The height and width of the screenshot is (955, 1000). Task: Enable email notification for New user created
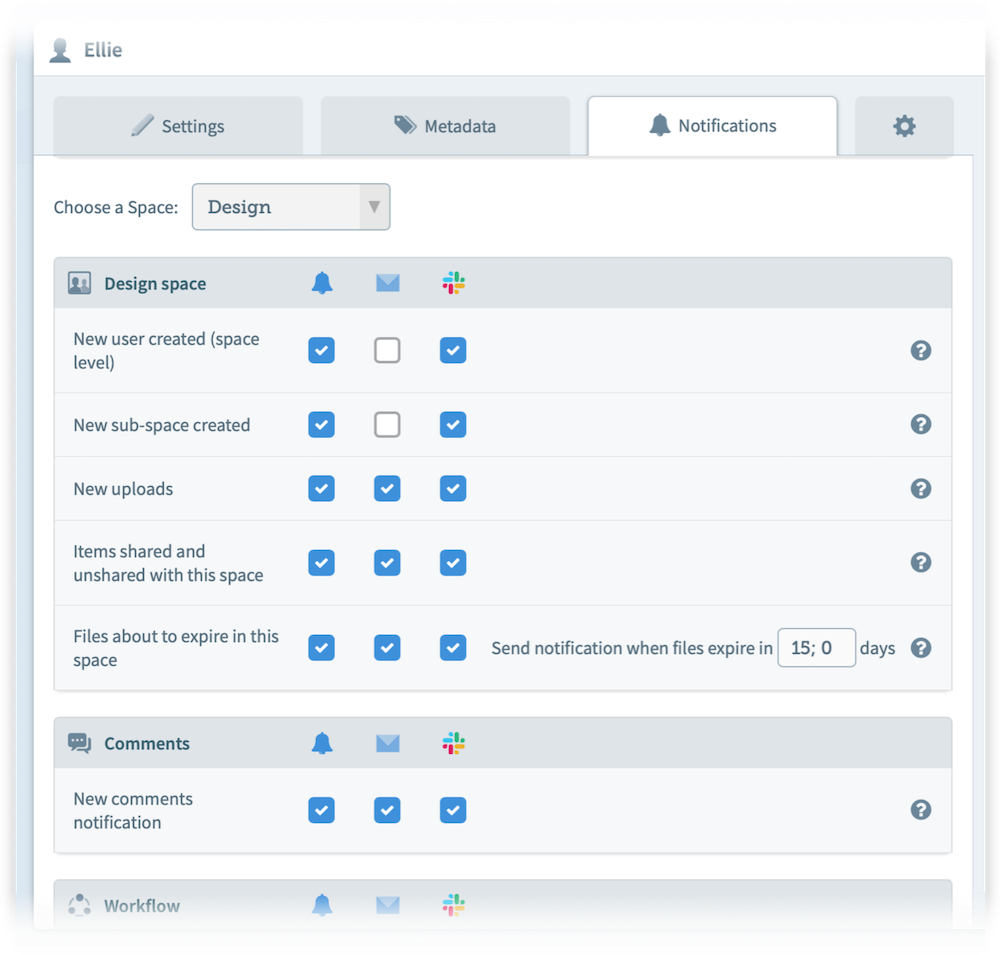(387, 350)
